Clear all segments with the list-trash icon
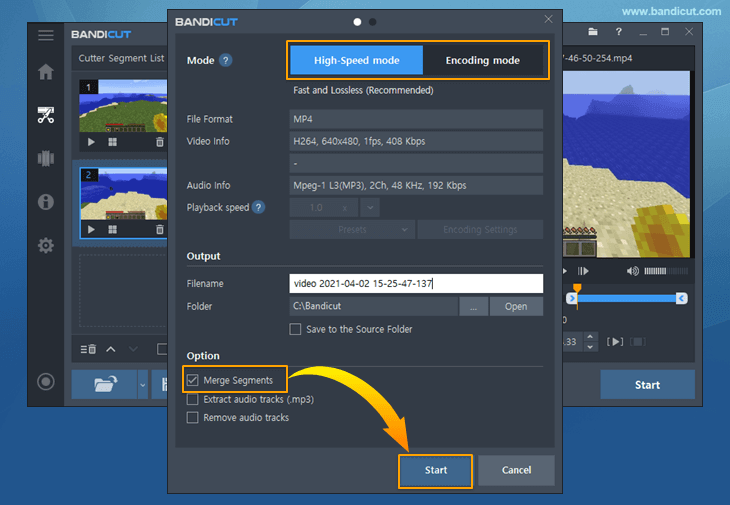 [x=88, y=349]
